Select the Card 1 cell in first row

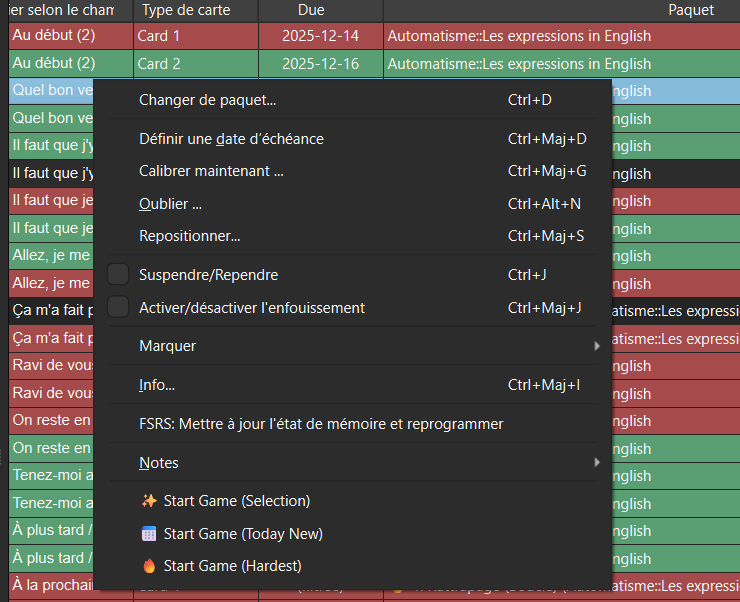click(196, 36)
